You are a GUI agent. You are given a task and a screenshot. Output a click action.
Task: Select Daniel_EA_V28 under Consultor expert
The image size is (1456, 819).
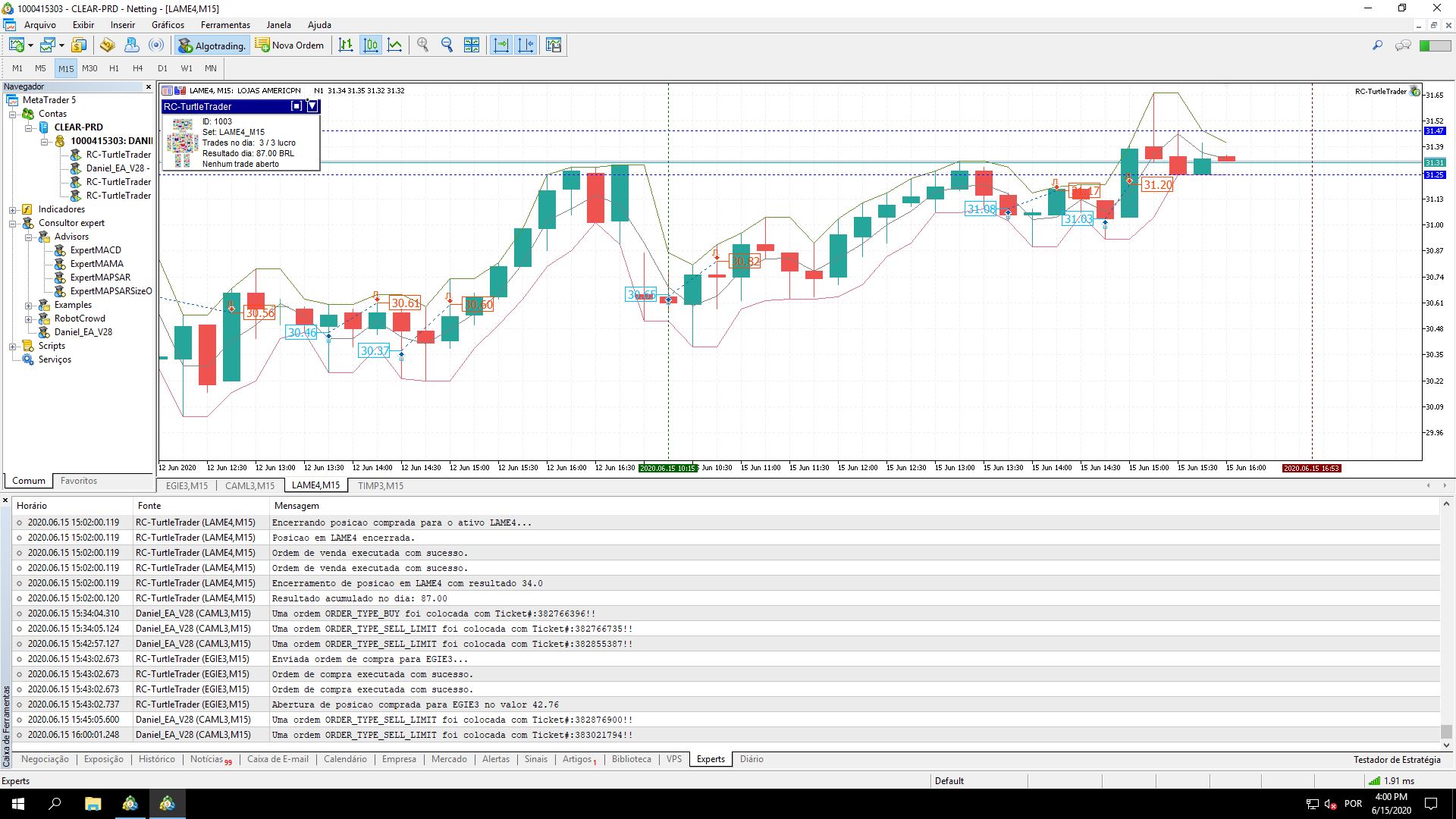tap(83, 332)
